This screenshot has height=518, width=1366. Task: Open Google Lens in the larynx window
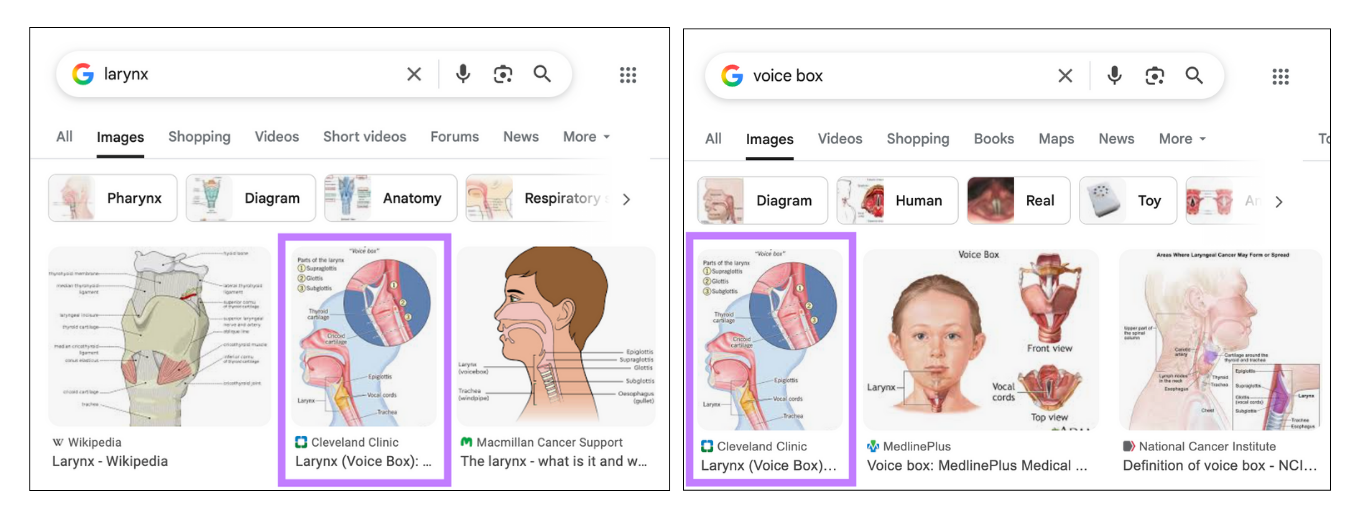pyautogui.click(x=503, y=74)
